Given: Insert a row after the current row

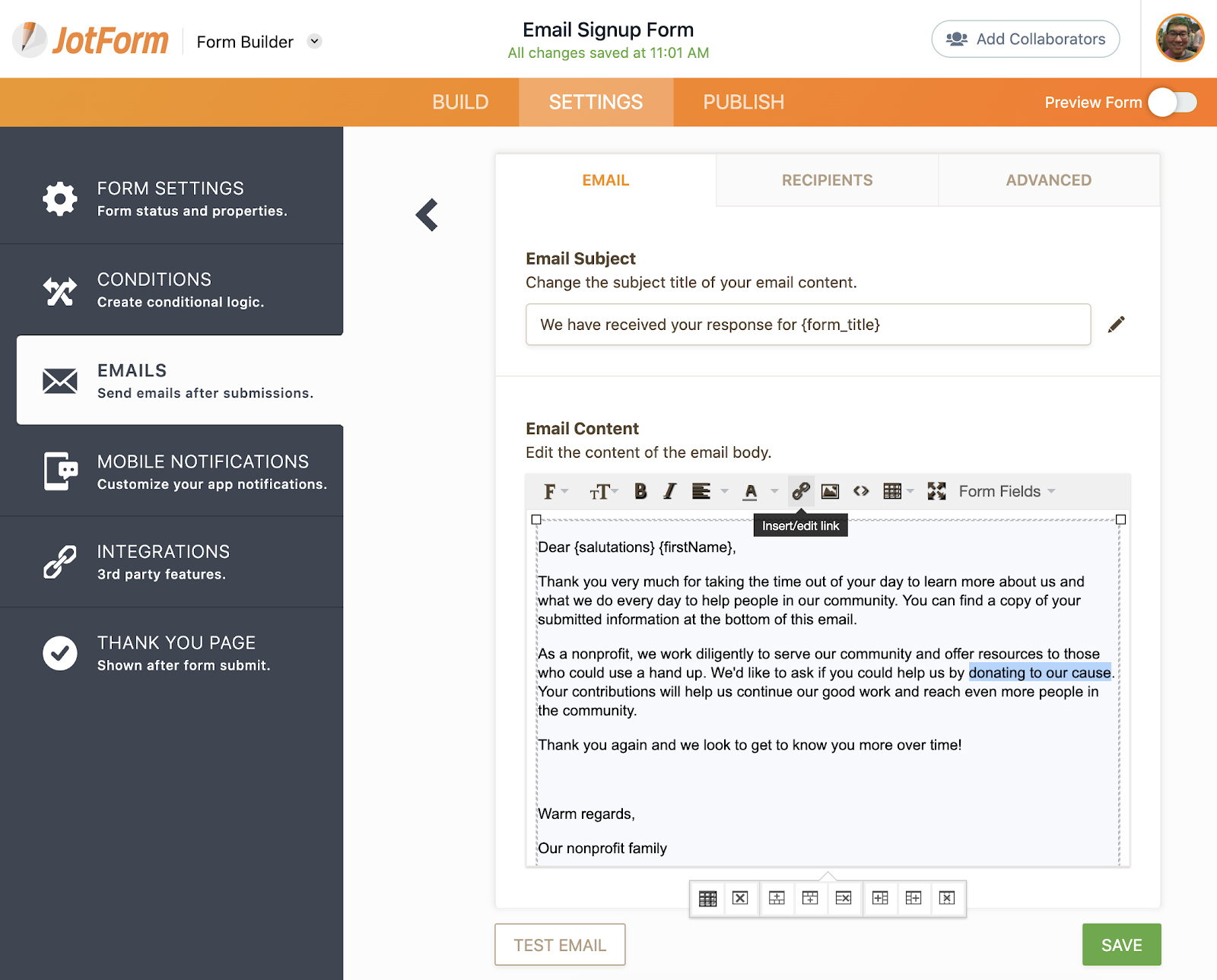Looking at the screenshot, I should pyautogui.click(x=810, y=899).
